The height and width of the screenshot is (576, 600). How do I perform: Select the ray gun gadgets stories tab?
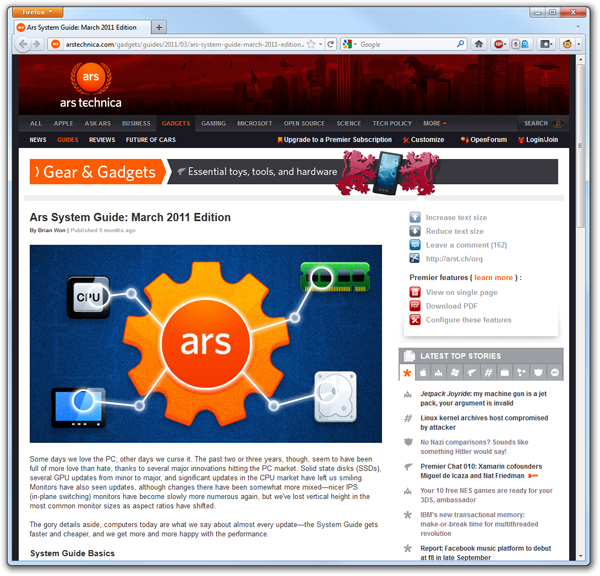tap(472, 372)
